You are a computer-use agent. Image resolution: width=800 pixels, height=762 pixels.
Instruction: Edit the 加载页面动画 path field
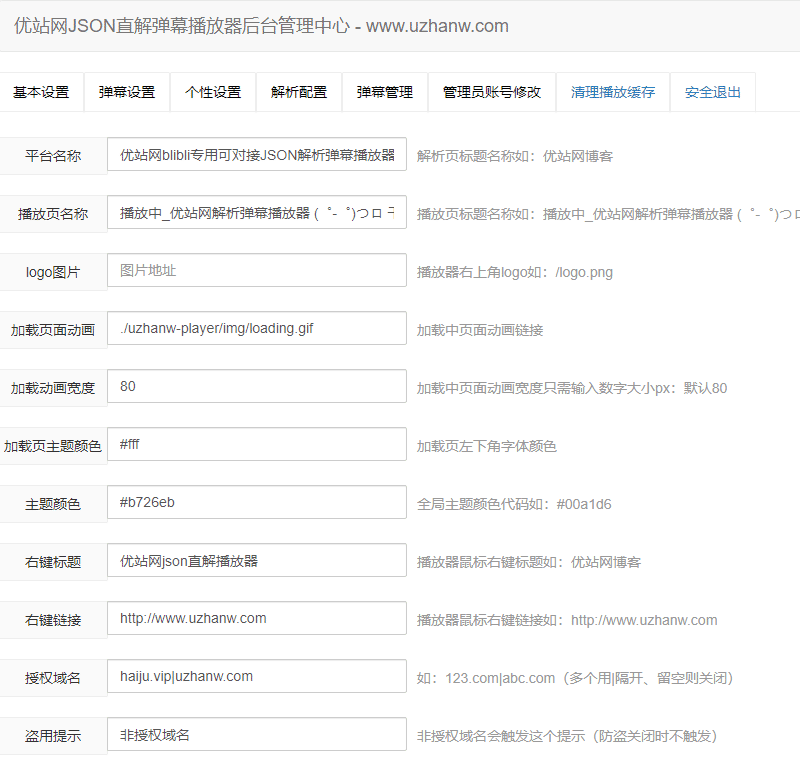[x=257, y=328]
